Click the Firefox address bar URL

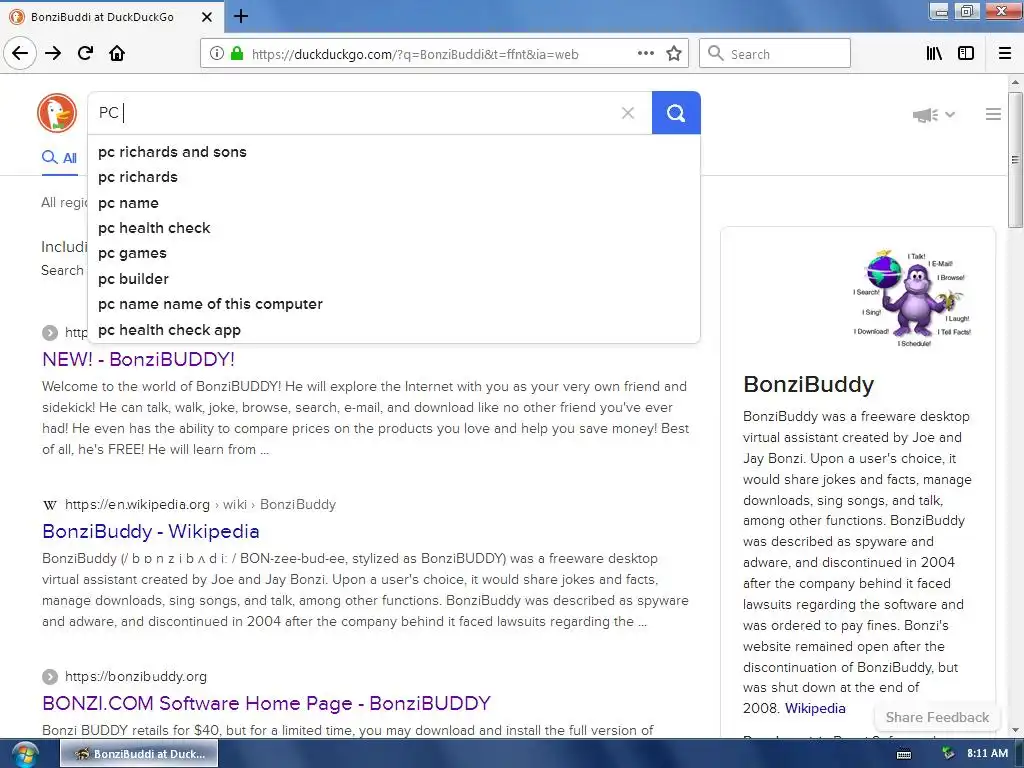pyautogui.click(x=415, y=54)
